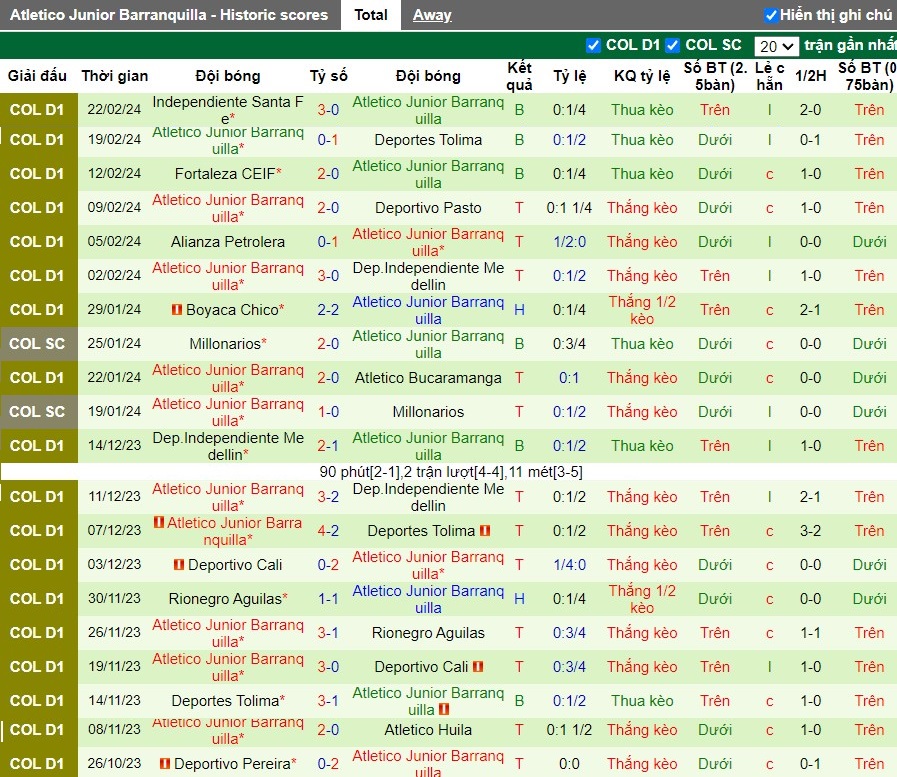Image resolution: width=897 pixels, height=777 pixels.
Task: Open the 20 recent matches dropdown
Action: click(x=776, y=46)
